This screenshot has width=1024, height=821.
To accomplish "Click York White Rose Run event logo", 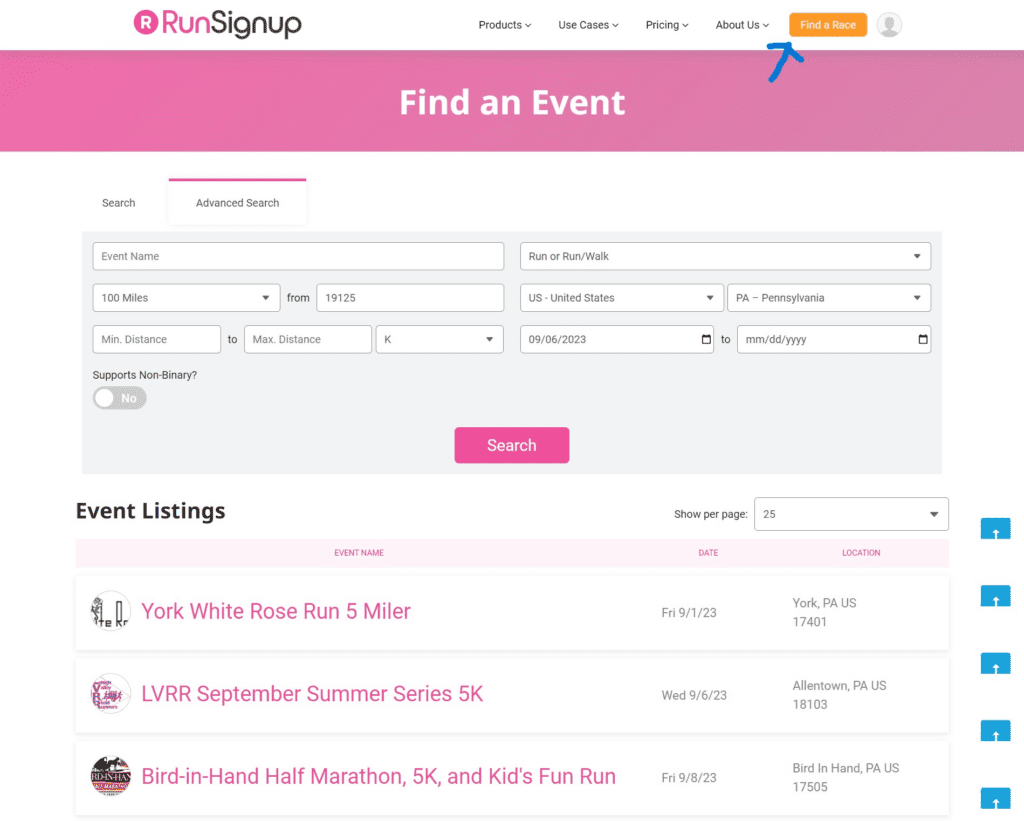I will coord(110,611).
